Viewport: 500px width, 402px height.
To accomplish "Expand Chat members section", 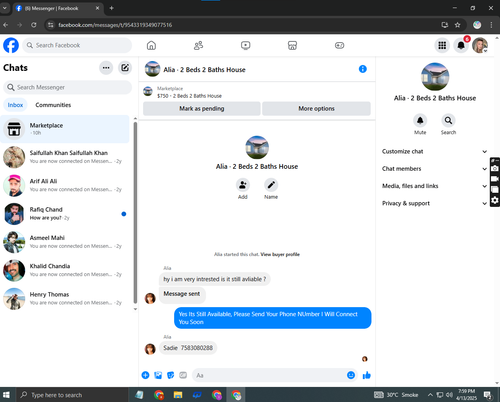I will [x=435, y=169].
